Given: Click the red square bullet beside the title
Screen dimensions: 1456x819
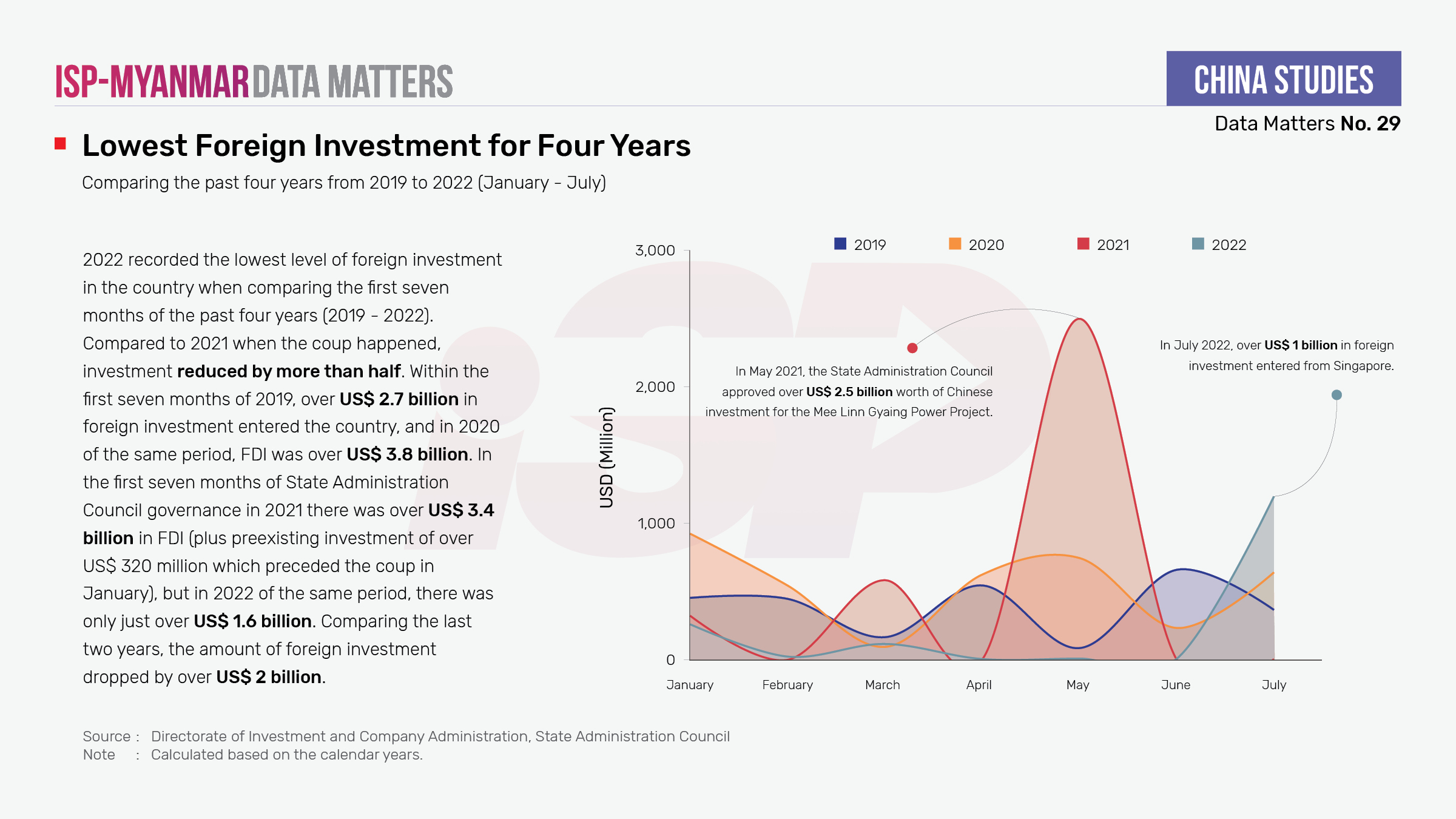Looking at the screenshot, I should [60, 144].
